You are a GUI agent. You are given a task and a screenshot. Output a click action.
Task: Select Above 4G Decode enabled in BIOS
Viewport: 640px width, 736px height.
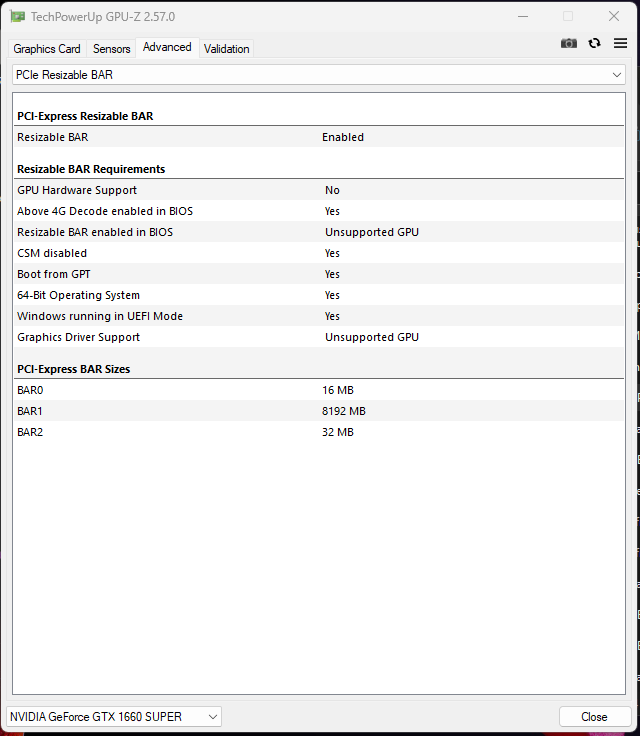[319, 211]
